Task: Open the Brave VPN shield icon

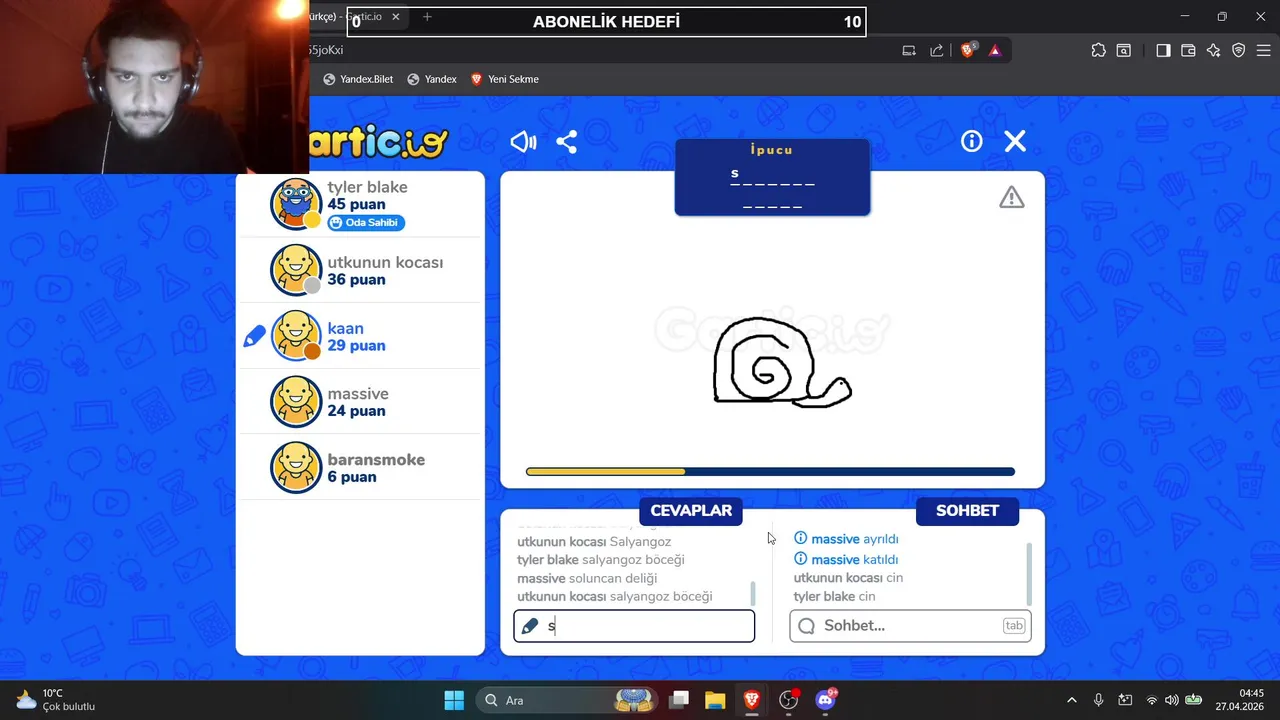Action: click(1238, 50)
